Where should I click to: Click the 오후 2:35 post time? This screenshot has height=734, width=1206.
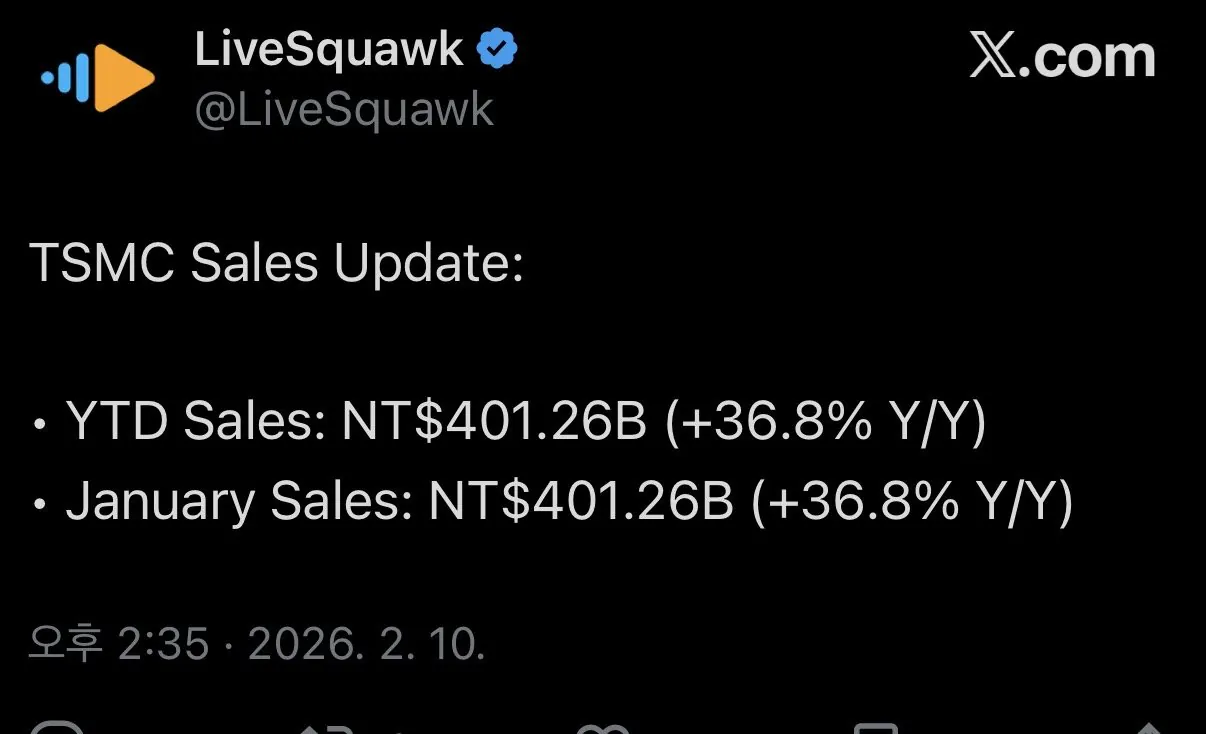pyautogui.click(x=119, y=645)
